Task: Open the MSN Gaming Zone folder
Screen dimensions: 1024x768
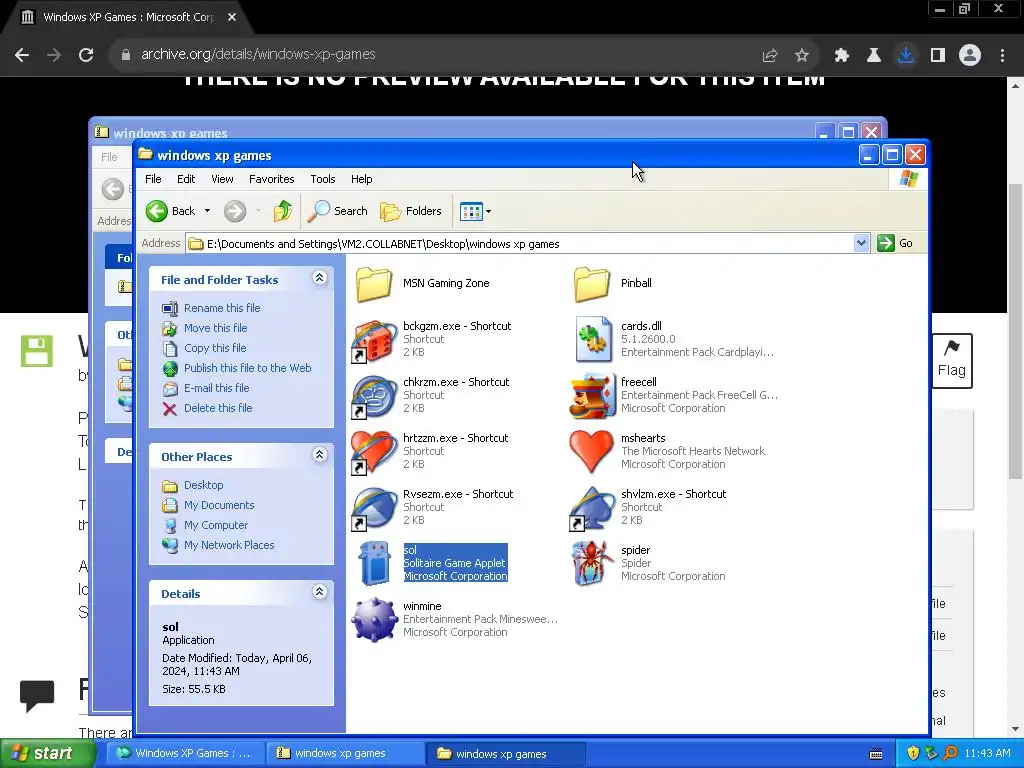Action: coord(374,284)
